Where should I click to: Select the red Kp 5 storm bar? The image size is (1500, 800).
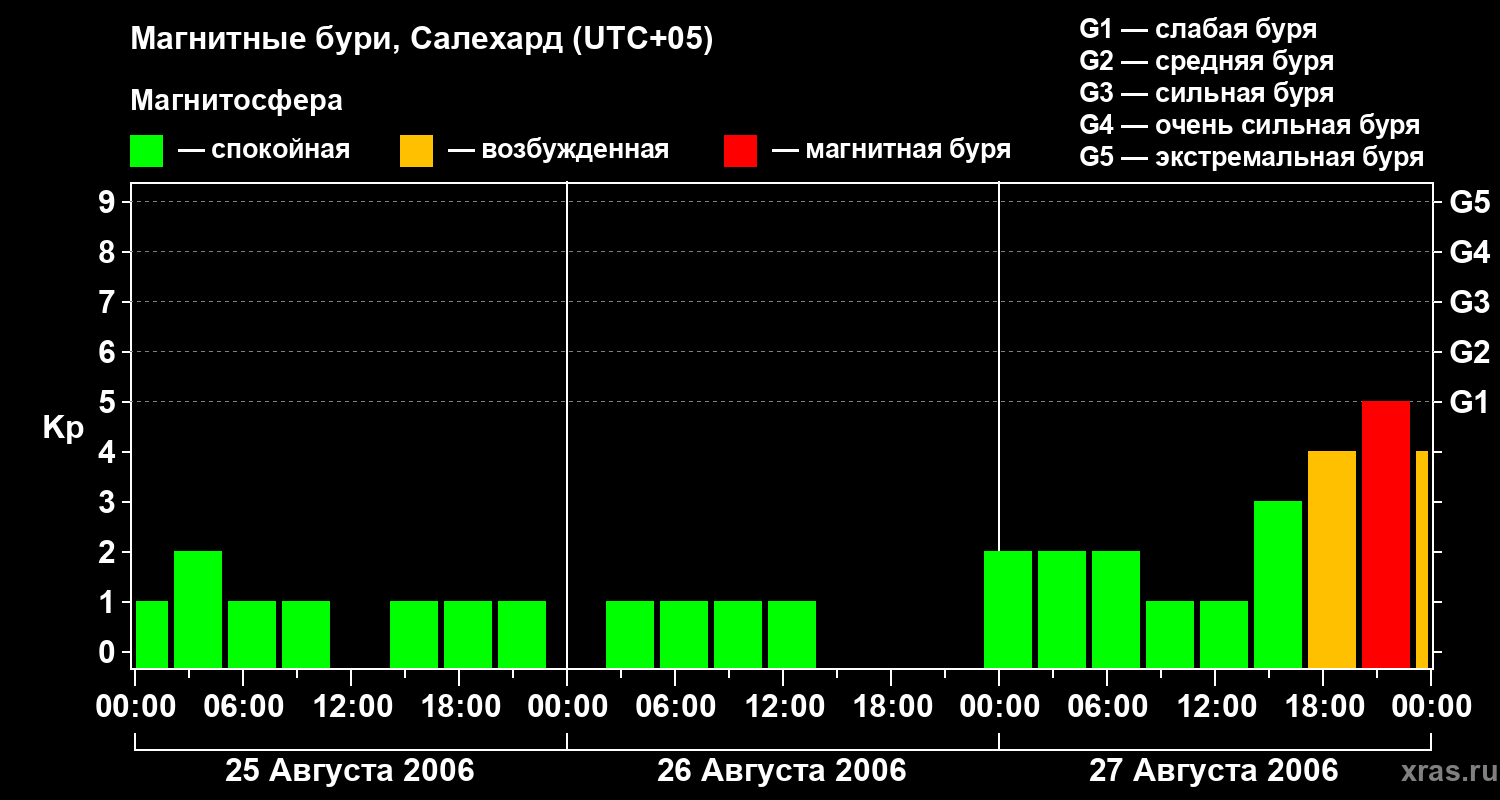point(1386,535)
